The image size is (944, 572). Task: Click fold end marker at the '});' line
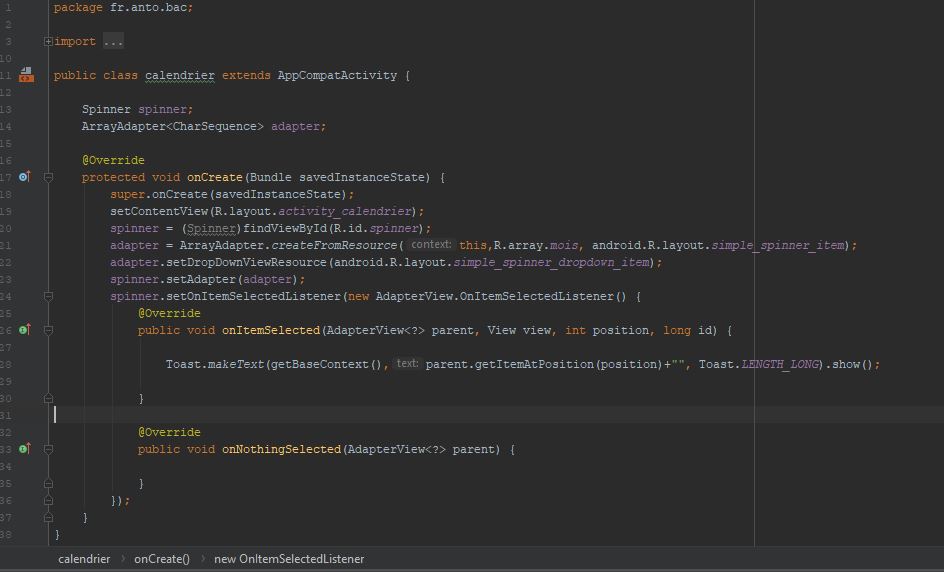(48, 500)
